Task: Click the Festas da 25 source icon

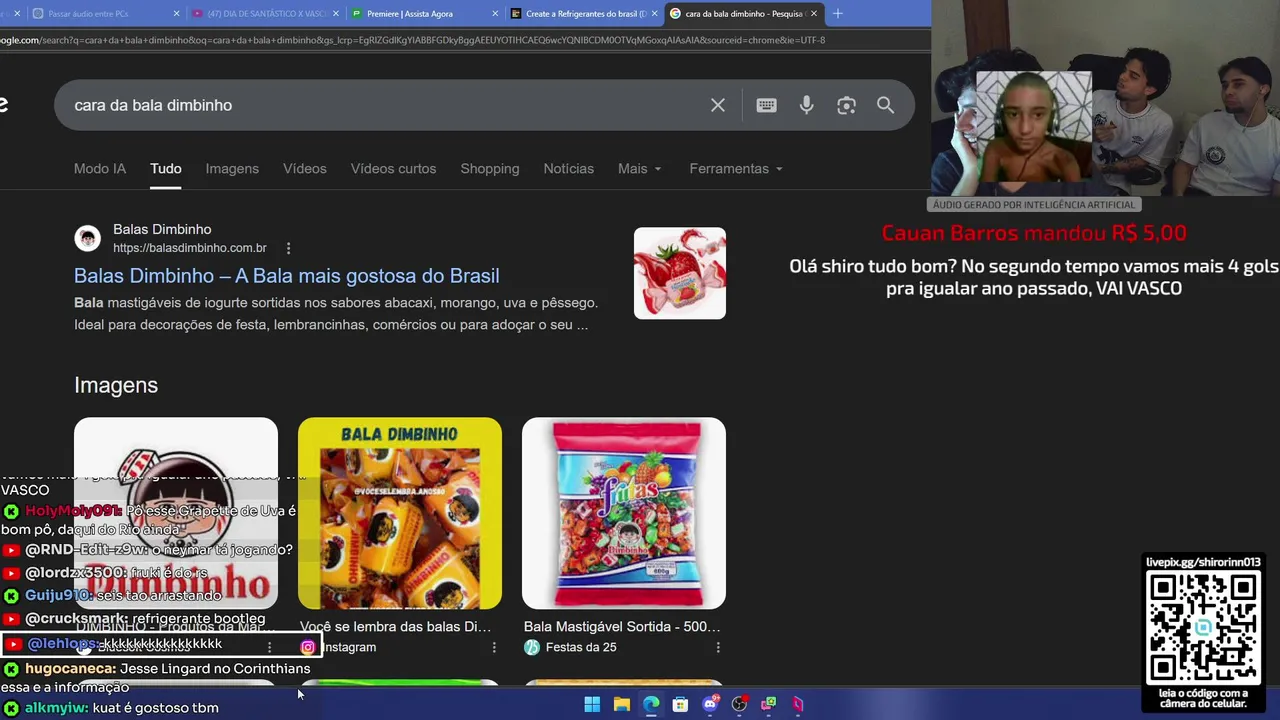Action: tap(532, 647)
